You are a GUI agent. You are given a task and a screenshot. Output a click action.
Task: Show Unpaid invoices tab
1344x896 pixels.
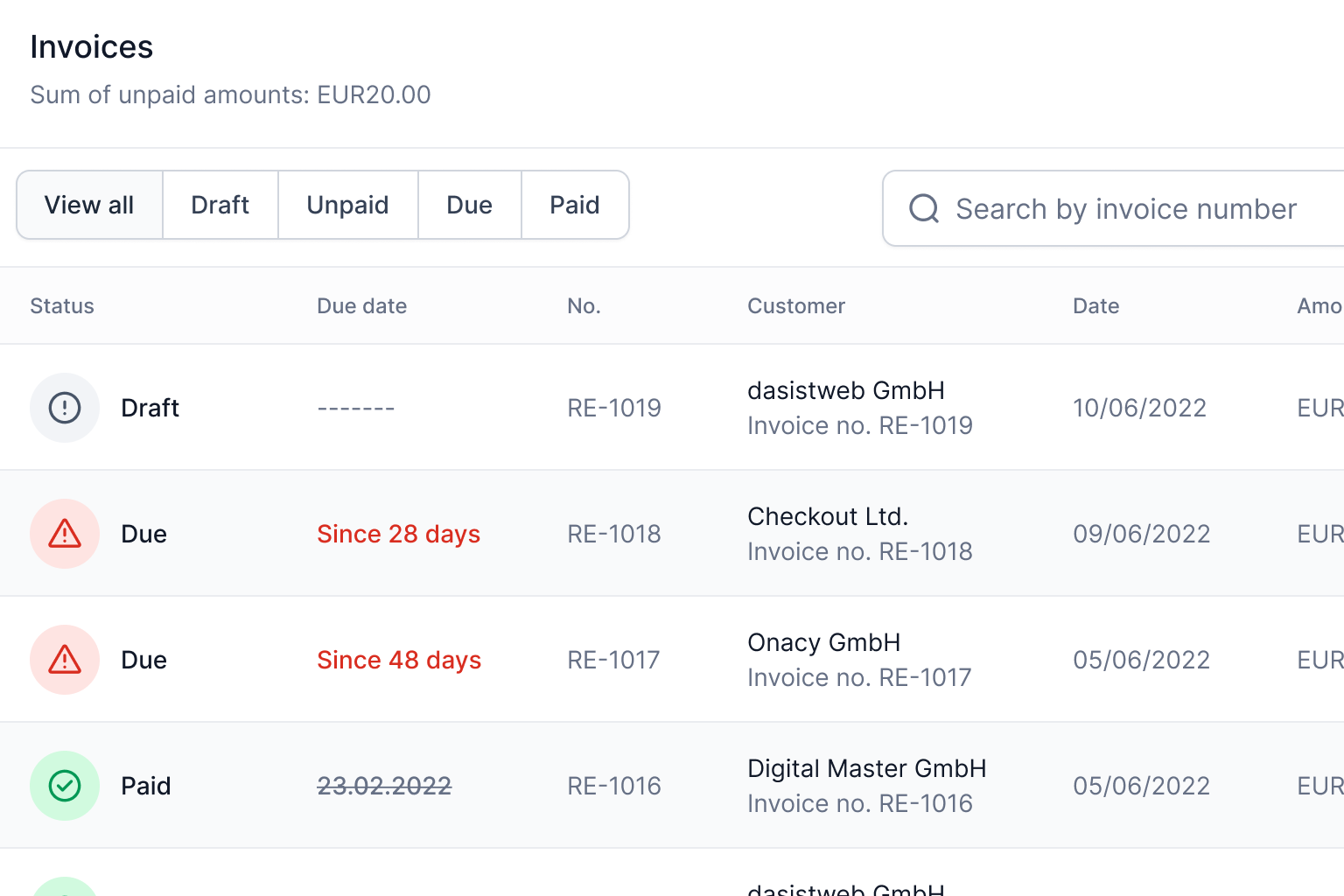pyautogui.click(x=347, y=205)
